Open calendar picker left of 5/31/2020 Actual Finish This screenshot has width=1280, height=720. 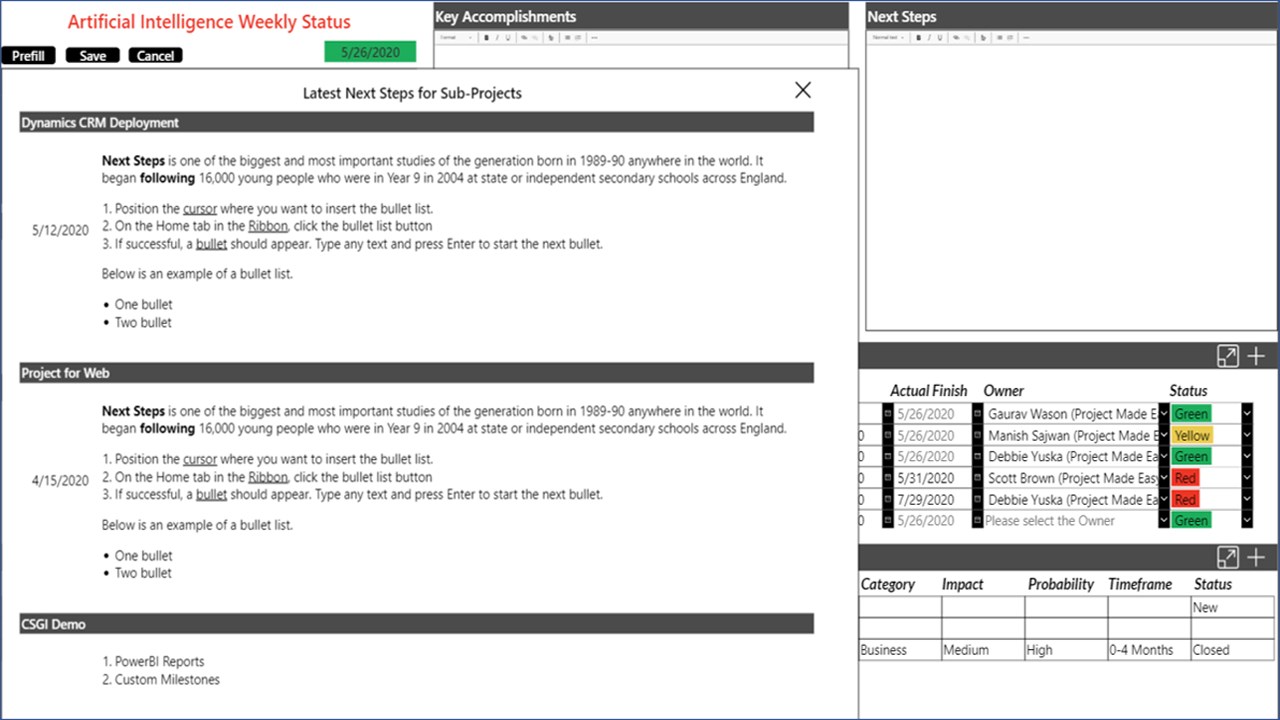click(887, 478)
